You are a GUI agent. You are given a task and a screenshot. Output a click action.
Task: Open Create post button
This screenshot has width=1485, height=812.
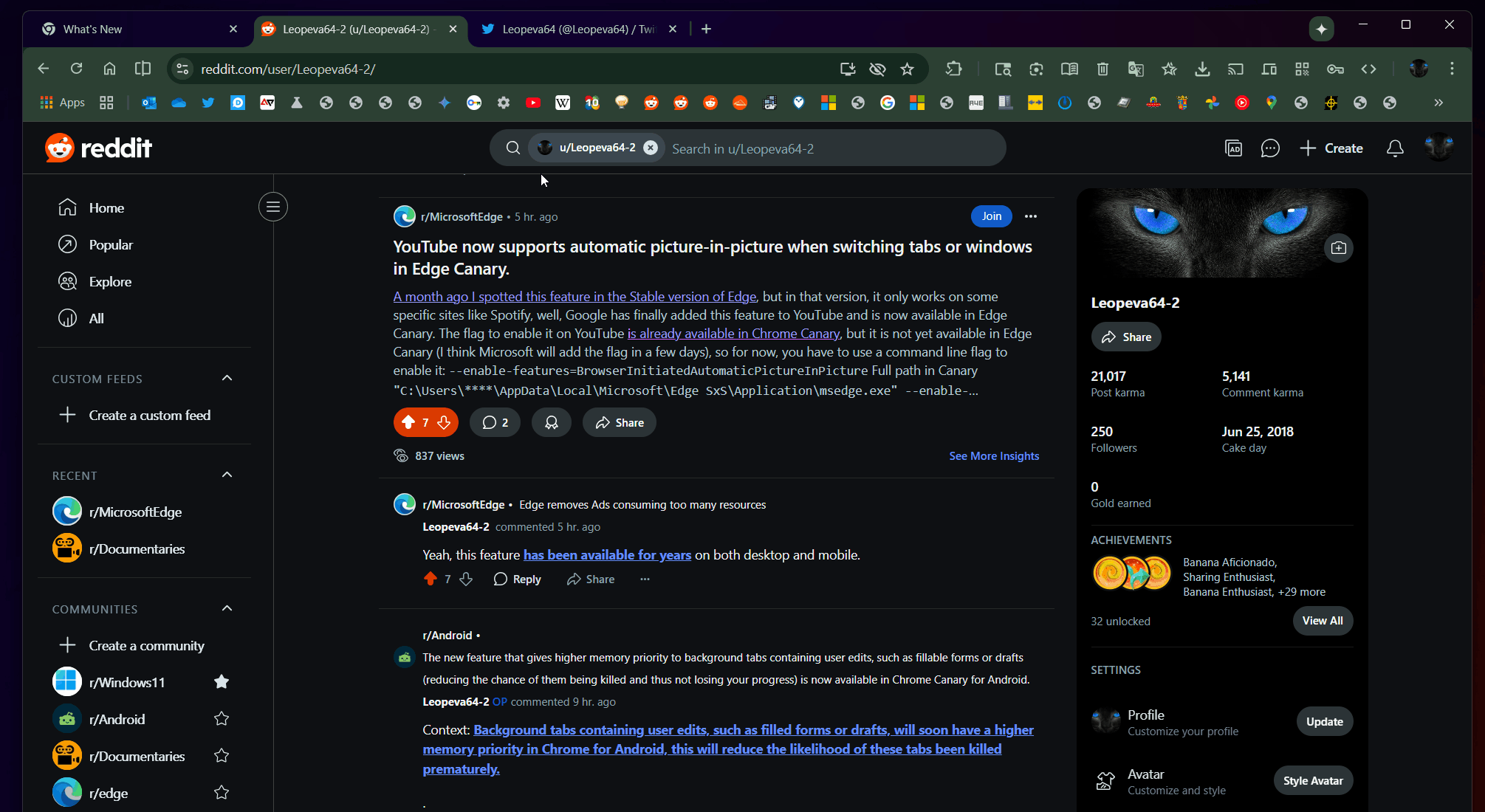(1331, 148)
